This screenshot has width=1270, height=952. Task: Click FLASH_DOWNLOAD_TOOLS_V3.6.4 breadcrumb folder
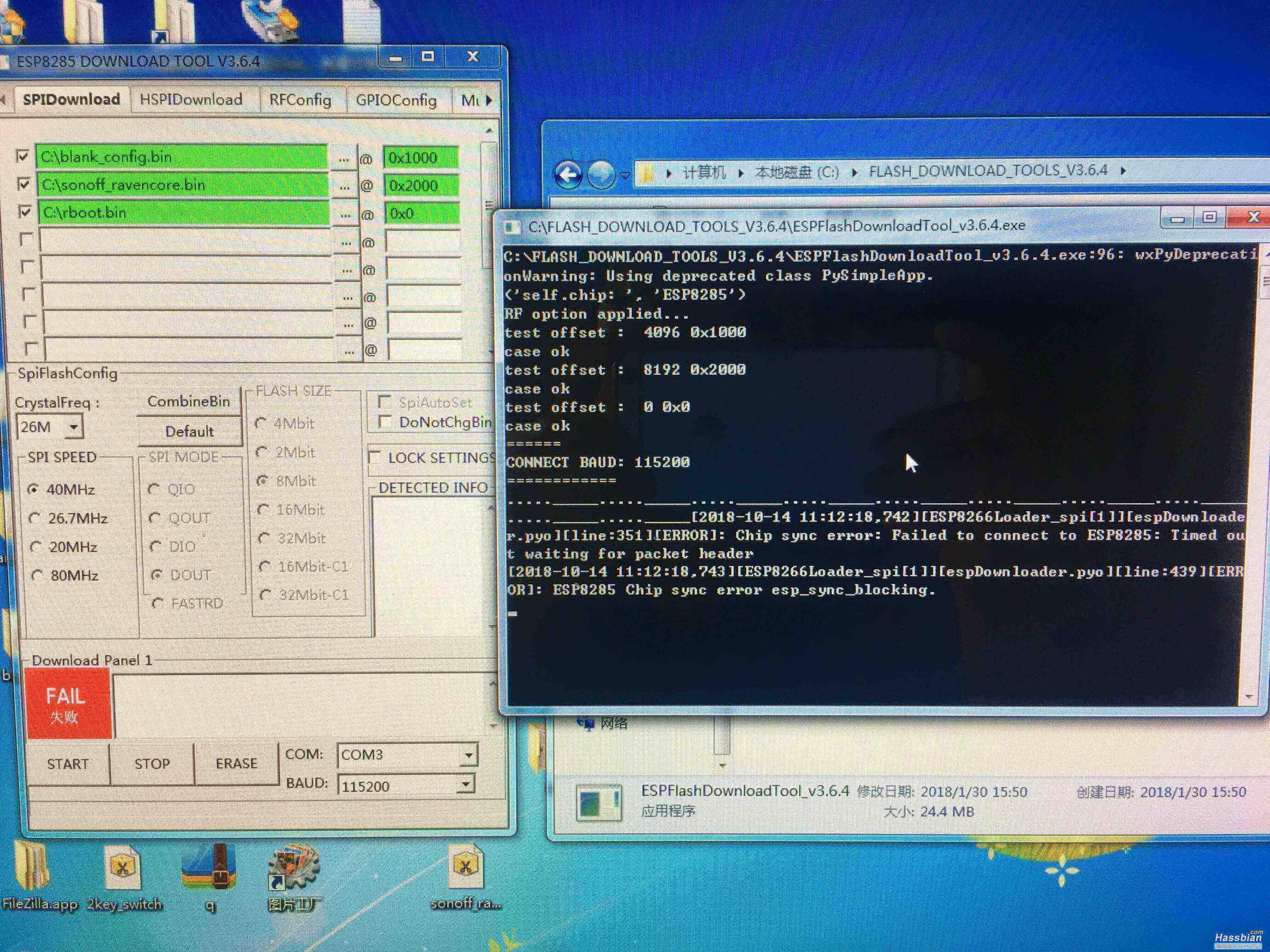tap(988, 171)
